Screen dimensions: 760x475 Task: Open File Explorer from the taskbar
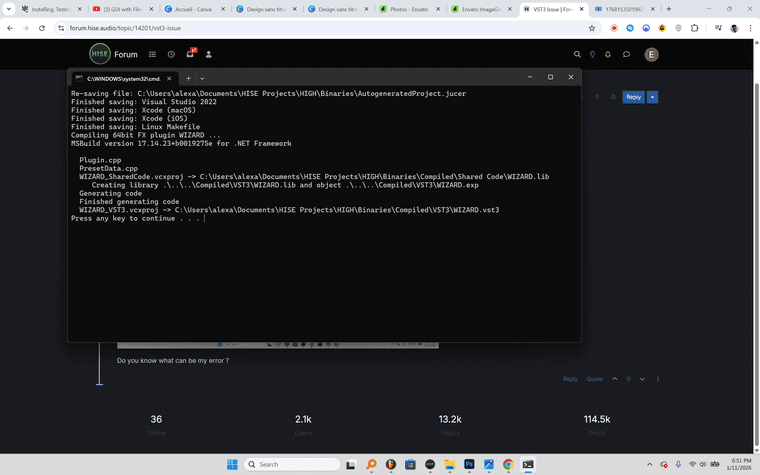pos(449,464)
